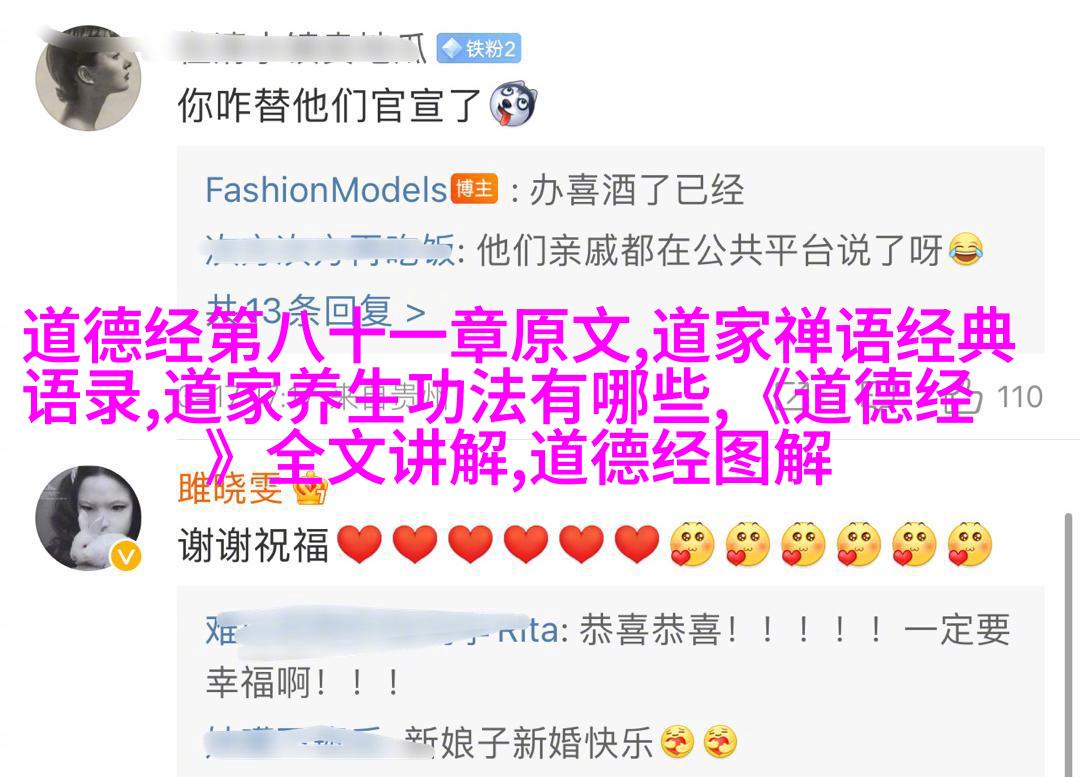Click the 铁粉2 fan badge
The height and width of the screenshot is (777, 1080).
click(479, 49)
